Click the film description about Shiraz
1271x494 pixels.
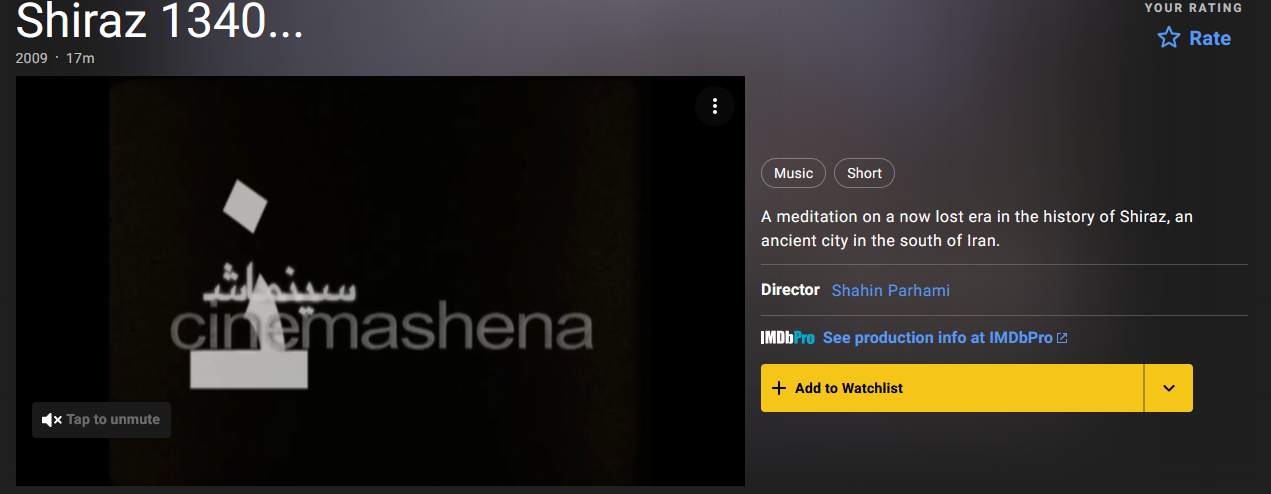pyautogui.click(x=977, y=229)
